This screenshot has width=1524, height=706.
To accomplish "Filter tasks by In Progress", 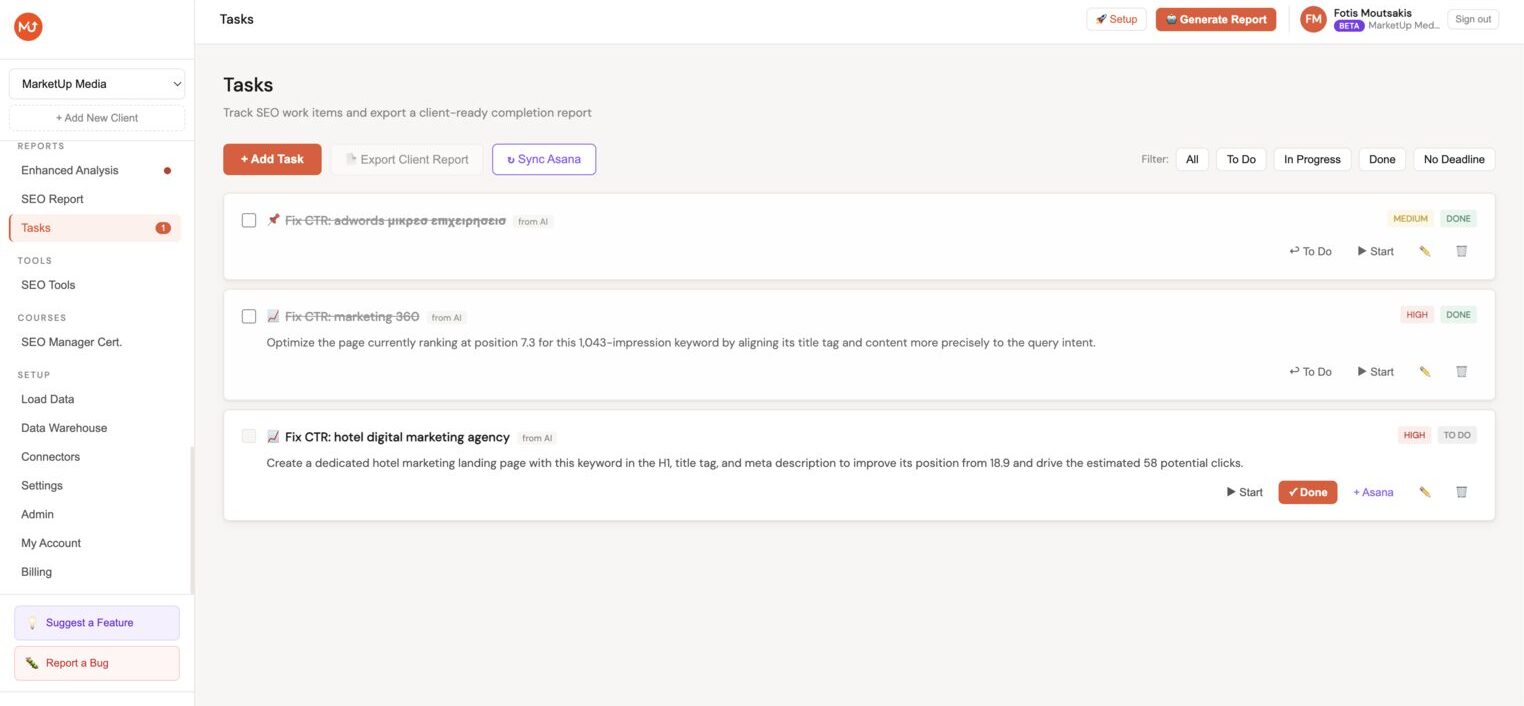I will click(1312, 159).
